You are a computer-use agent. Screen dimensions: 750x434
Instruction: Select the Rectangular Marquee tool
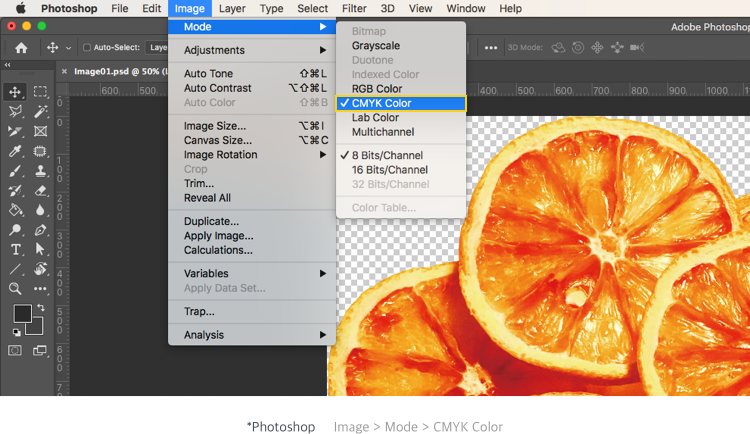tap(40, 91)
